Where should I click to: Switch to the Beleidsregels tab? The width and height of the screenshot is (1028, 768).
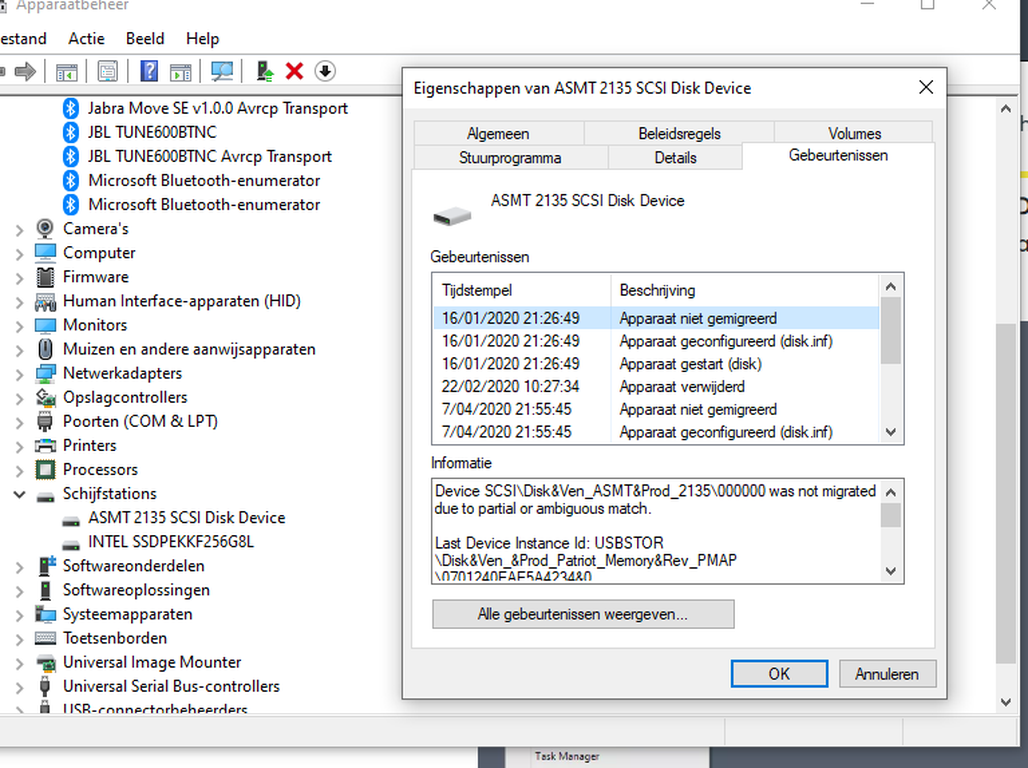coord(679,133)
